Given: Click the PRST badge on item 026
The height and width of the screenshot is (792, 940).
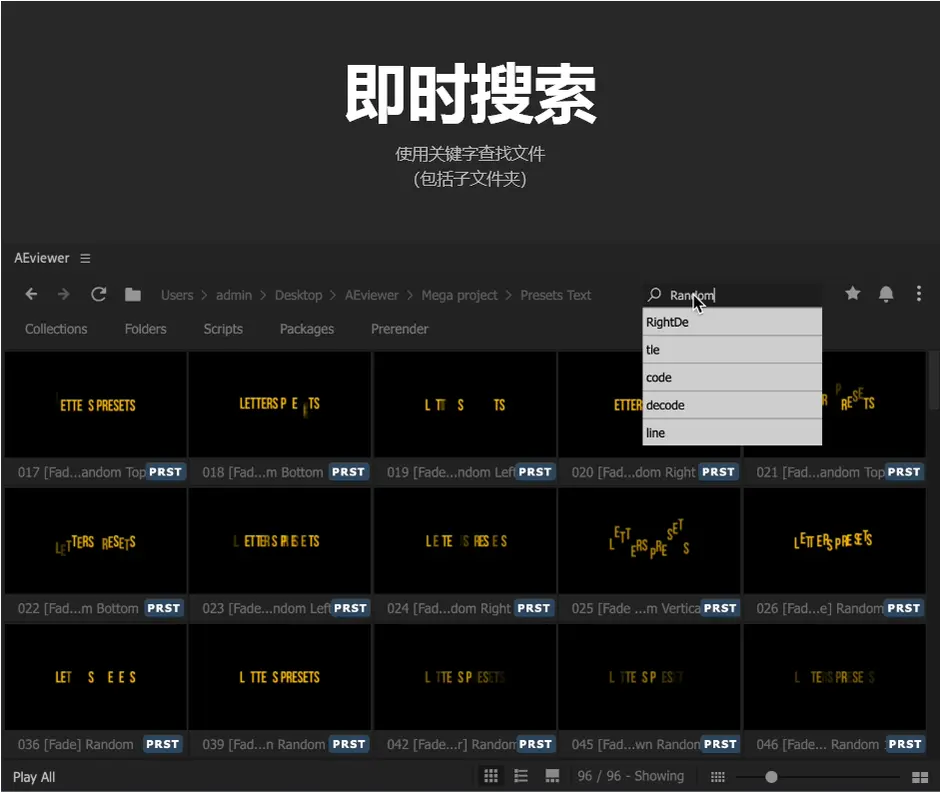Looking at the screenshot, I should tap(904, 608).
